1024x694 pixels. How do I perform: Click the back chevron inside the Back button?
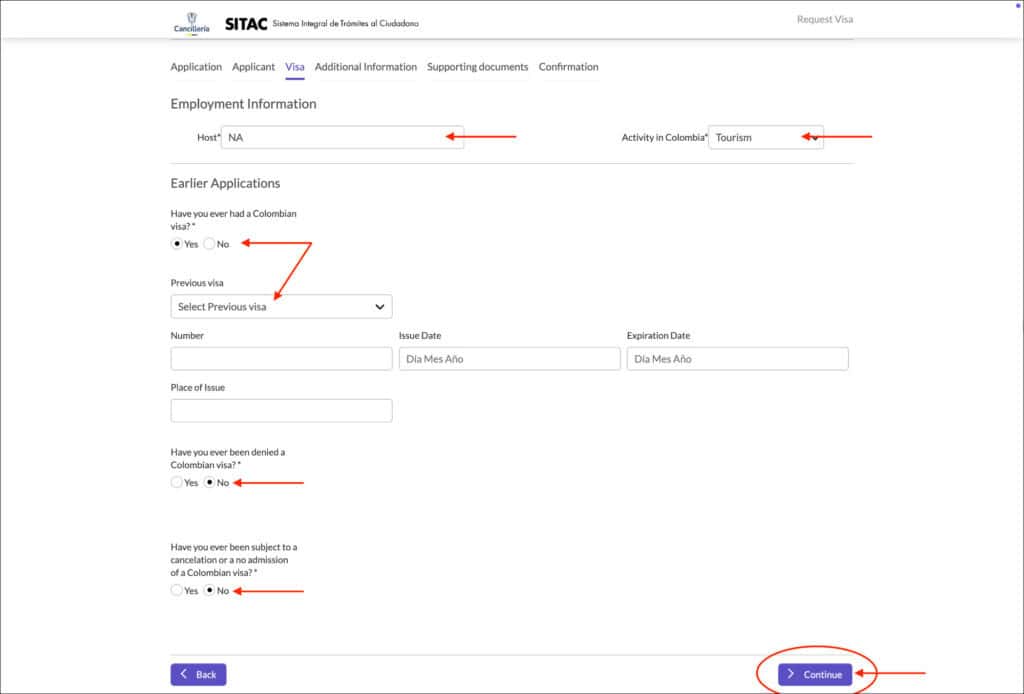[183, 674]
